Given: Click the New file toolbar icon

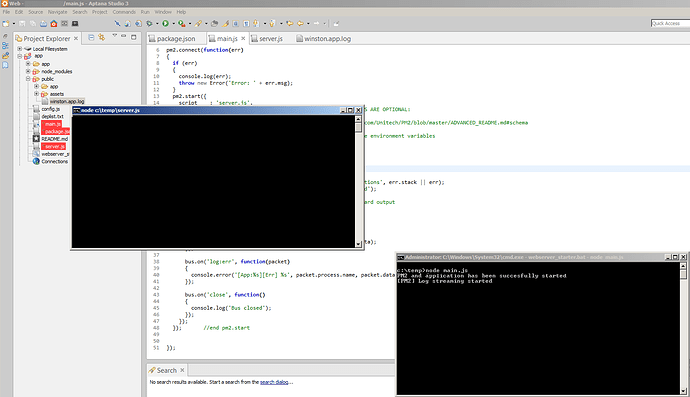Looking at the screenshot, I should pyautogui.click(x=6, y=23).
